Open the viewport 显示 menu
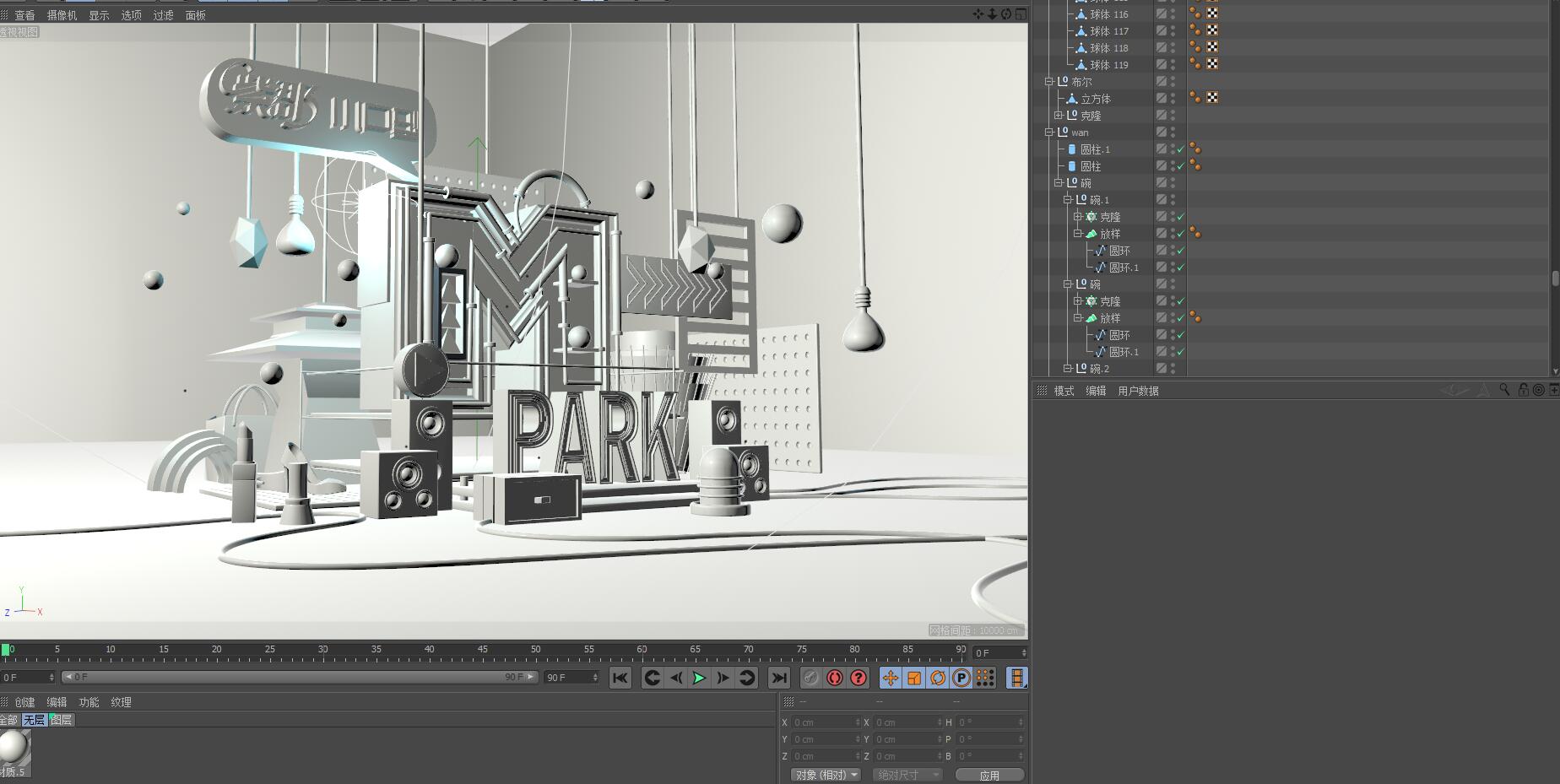The height and width of the screenshot is (784, 1560). 99,15
